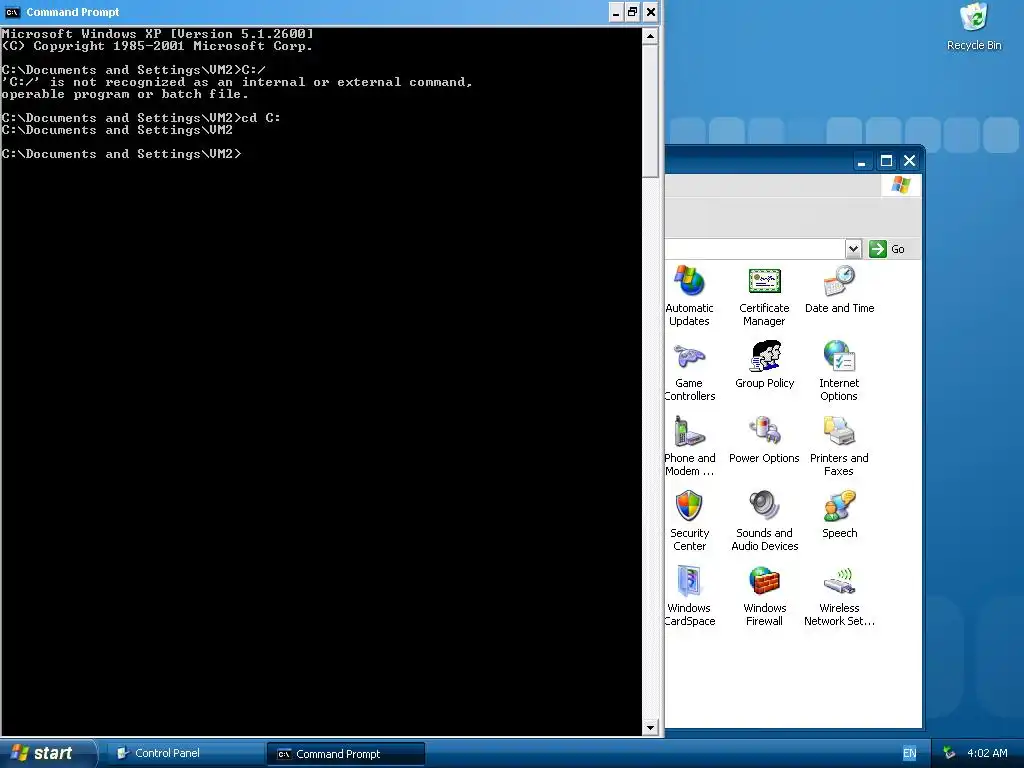The height and width of the screenshot is (768, 1024).
Task: Click taskbar clock showing 4:02 AM
Action: tap(987, 753)
